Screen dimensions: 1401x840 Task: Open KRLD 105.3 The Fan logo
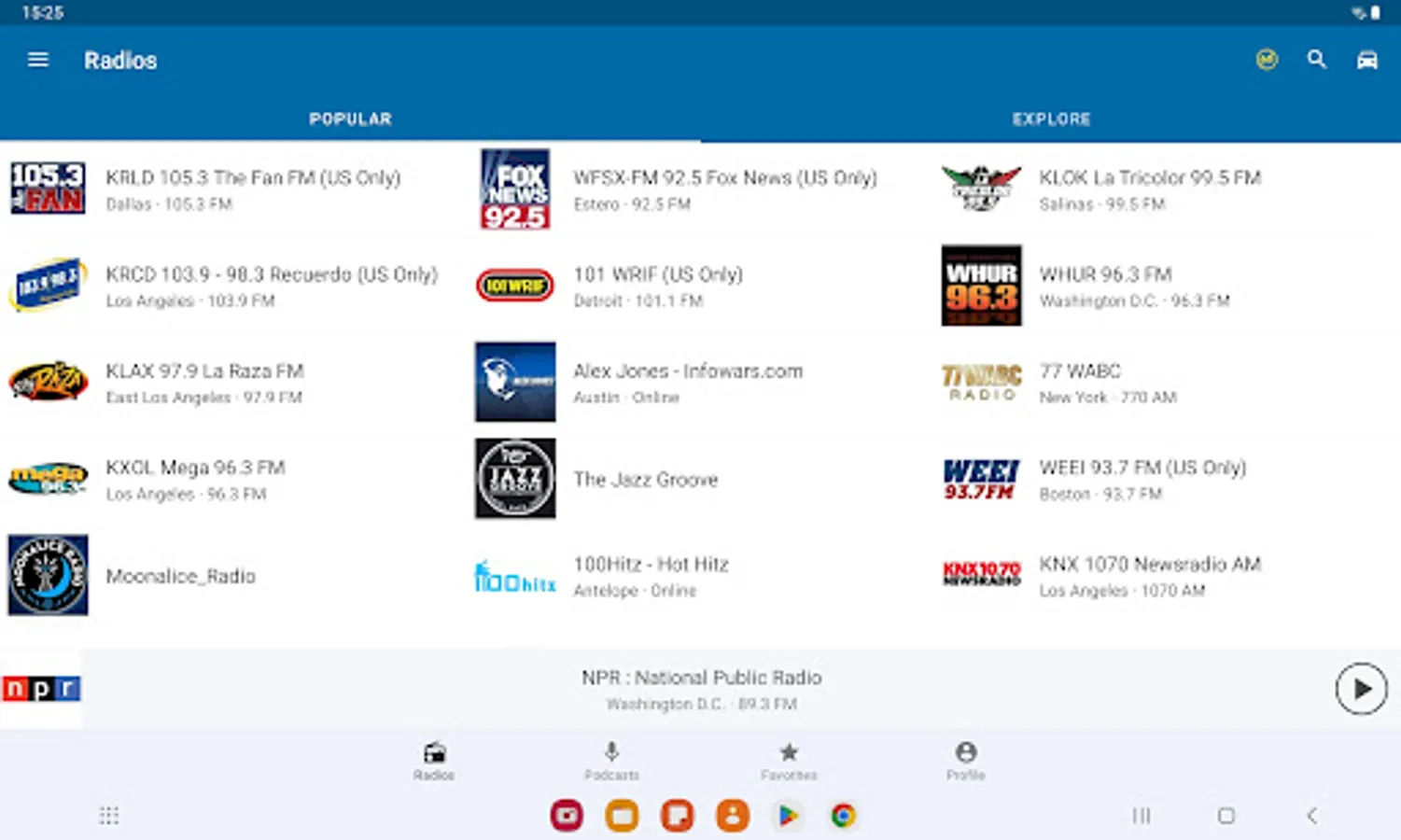(x=48, y=189)
